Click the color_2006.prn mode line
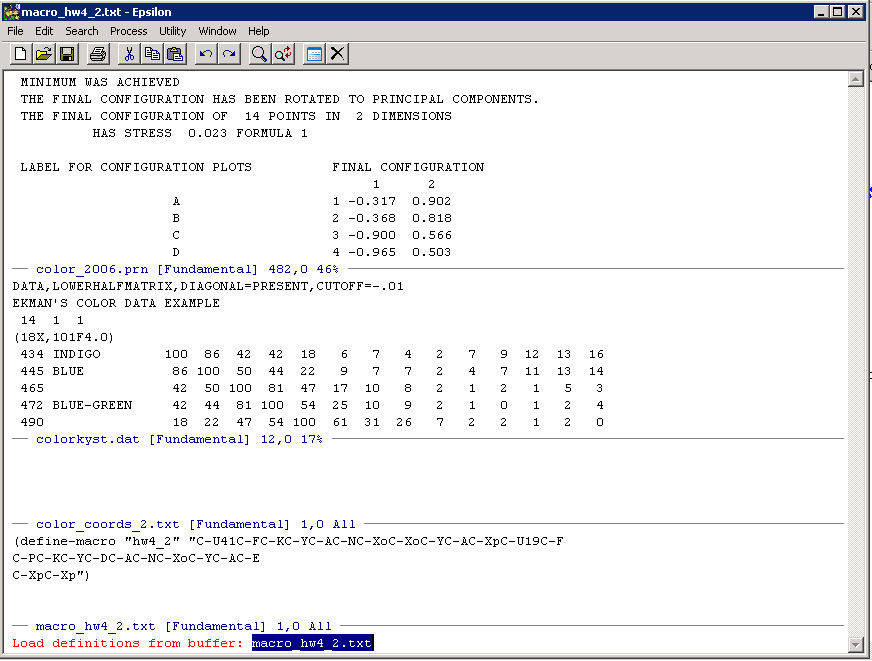This screenshot has height=661, width=872. (x=187, y=270)
